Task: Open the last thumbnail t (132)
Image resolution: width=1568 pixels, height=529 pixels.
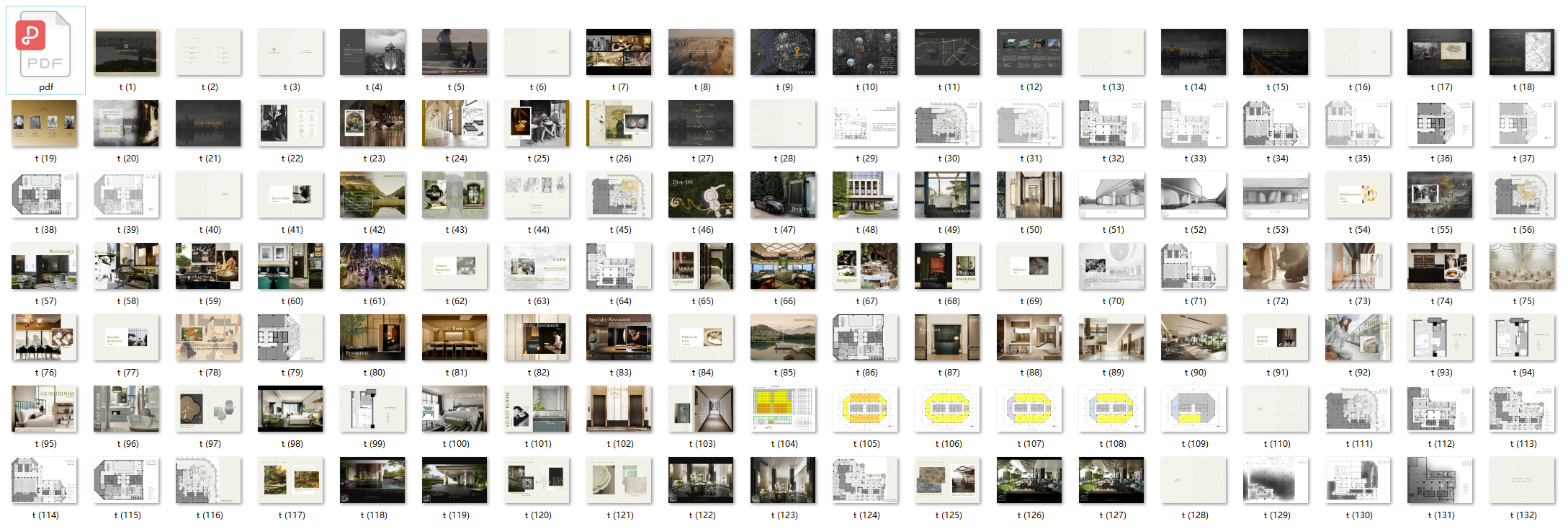Action: point(1522,481)
